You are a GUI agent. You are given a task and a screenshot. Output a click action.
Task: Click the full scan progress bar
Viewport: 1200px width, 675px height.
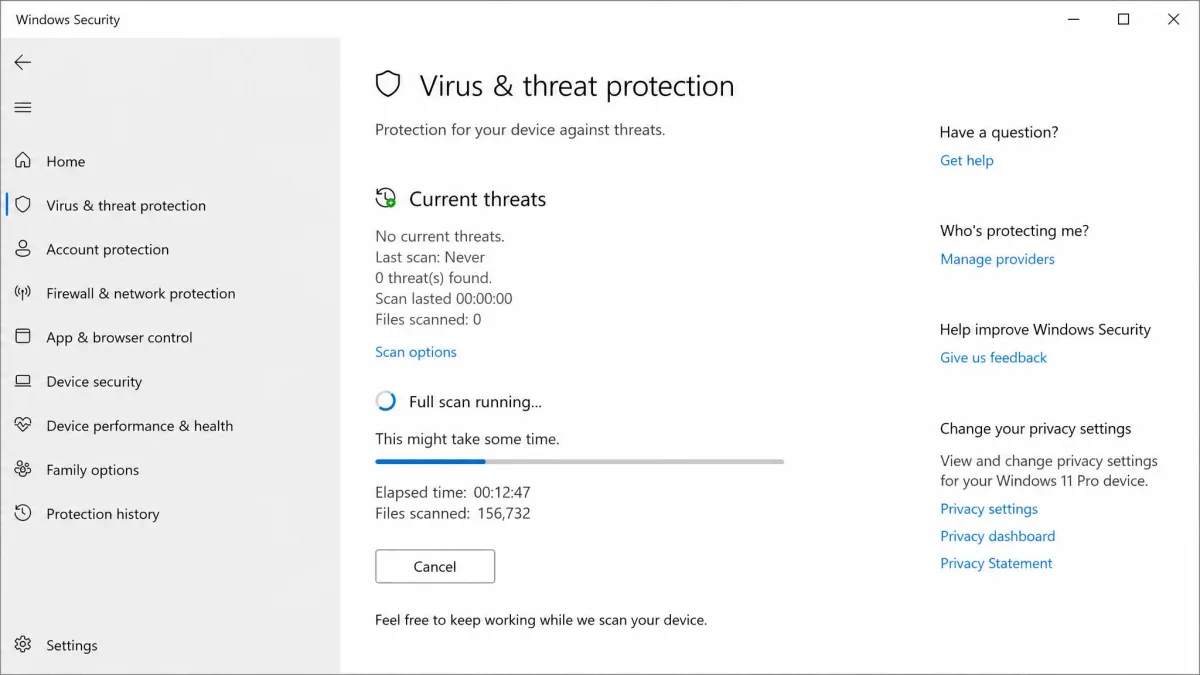click(x=579, y=461)
